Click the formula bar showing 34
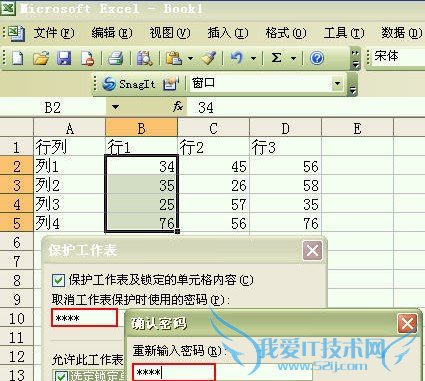 pyautogui.click(x=306, y=107)
